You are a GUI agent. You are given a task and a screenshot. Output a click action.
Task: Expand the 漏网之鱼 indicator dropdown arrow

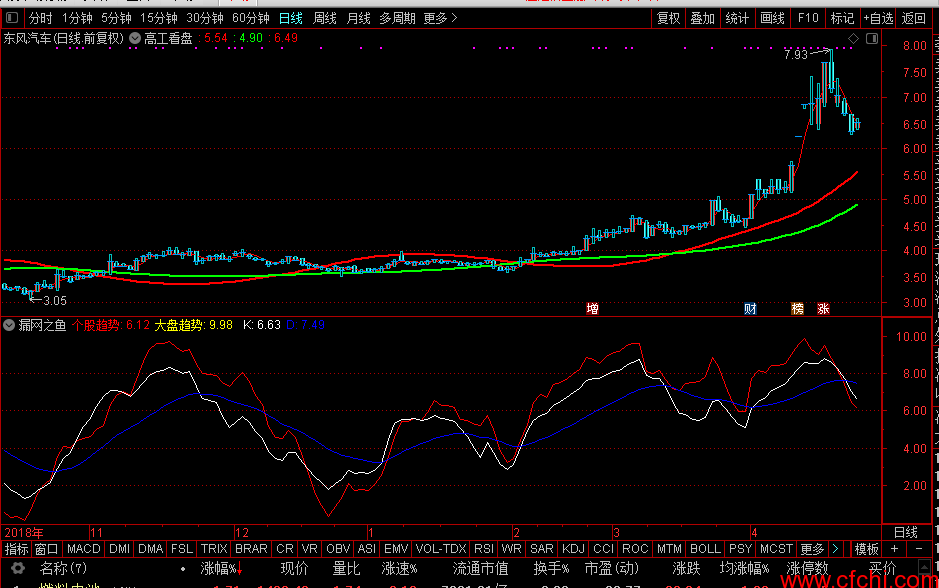point(9,325)
